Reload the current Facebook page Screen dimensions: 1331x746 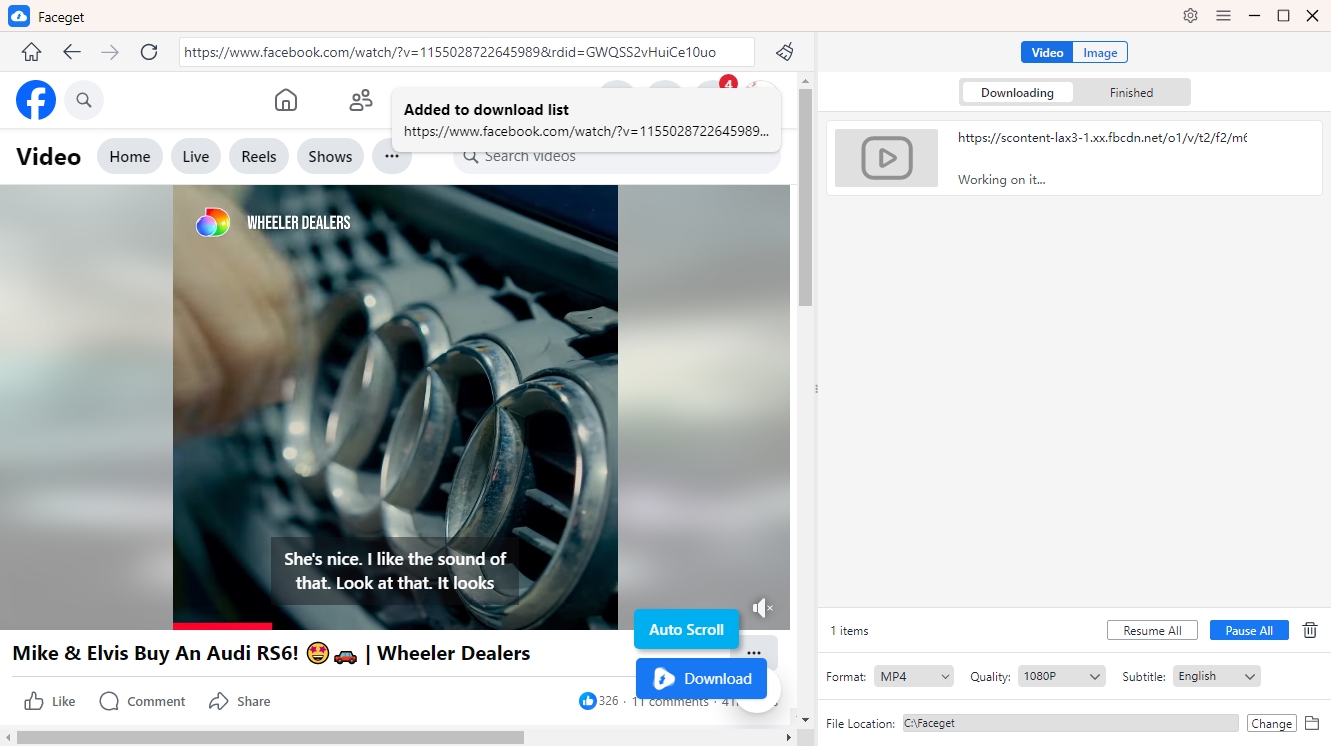(x=149, y=52)
